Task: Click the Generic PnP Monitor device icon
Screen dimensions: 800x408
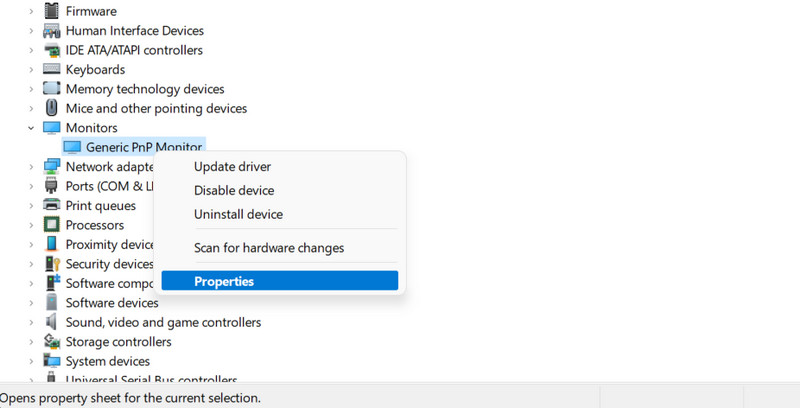Action: [72, 147]
